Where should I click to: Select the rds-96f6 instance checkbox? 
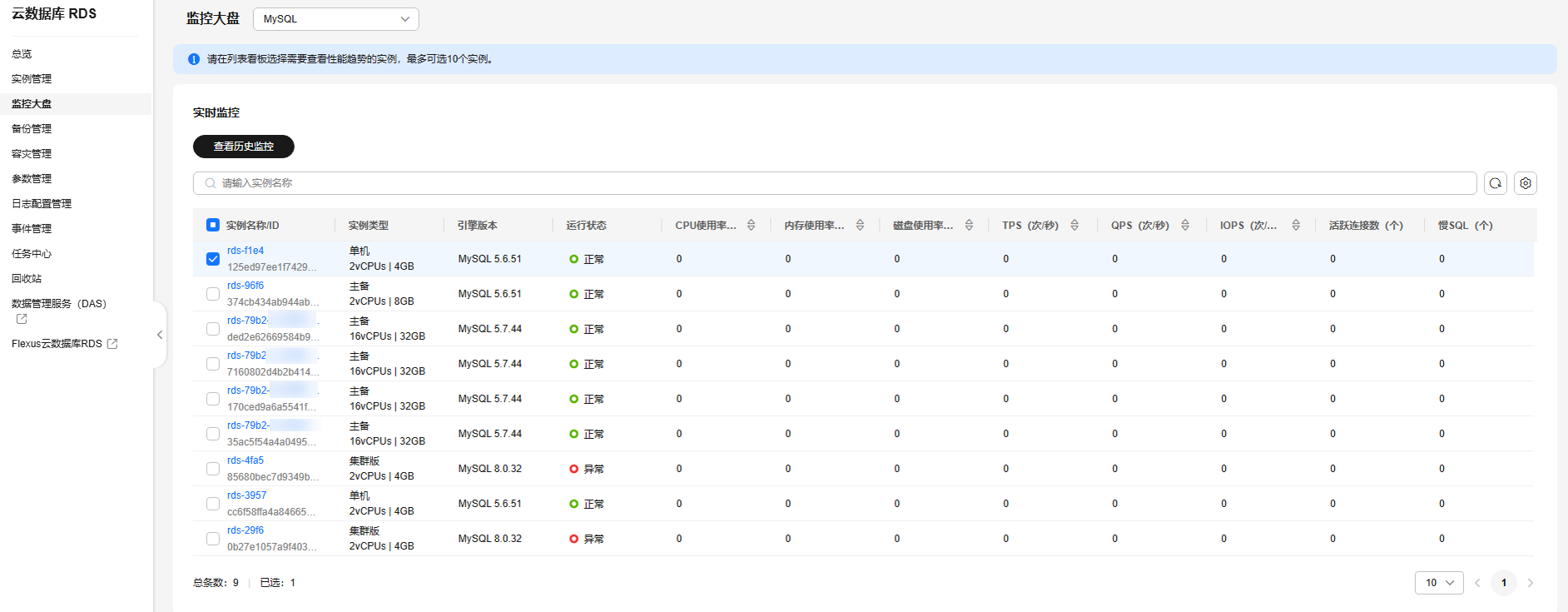click(x=213, y=294)
